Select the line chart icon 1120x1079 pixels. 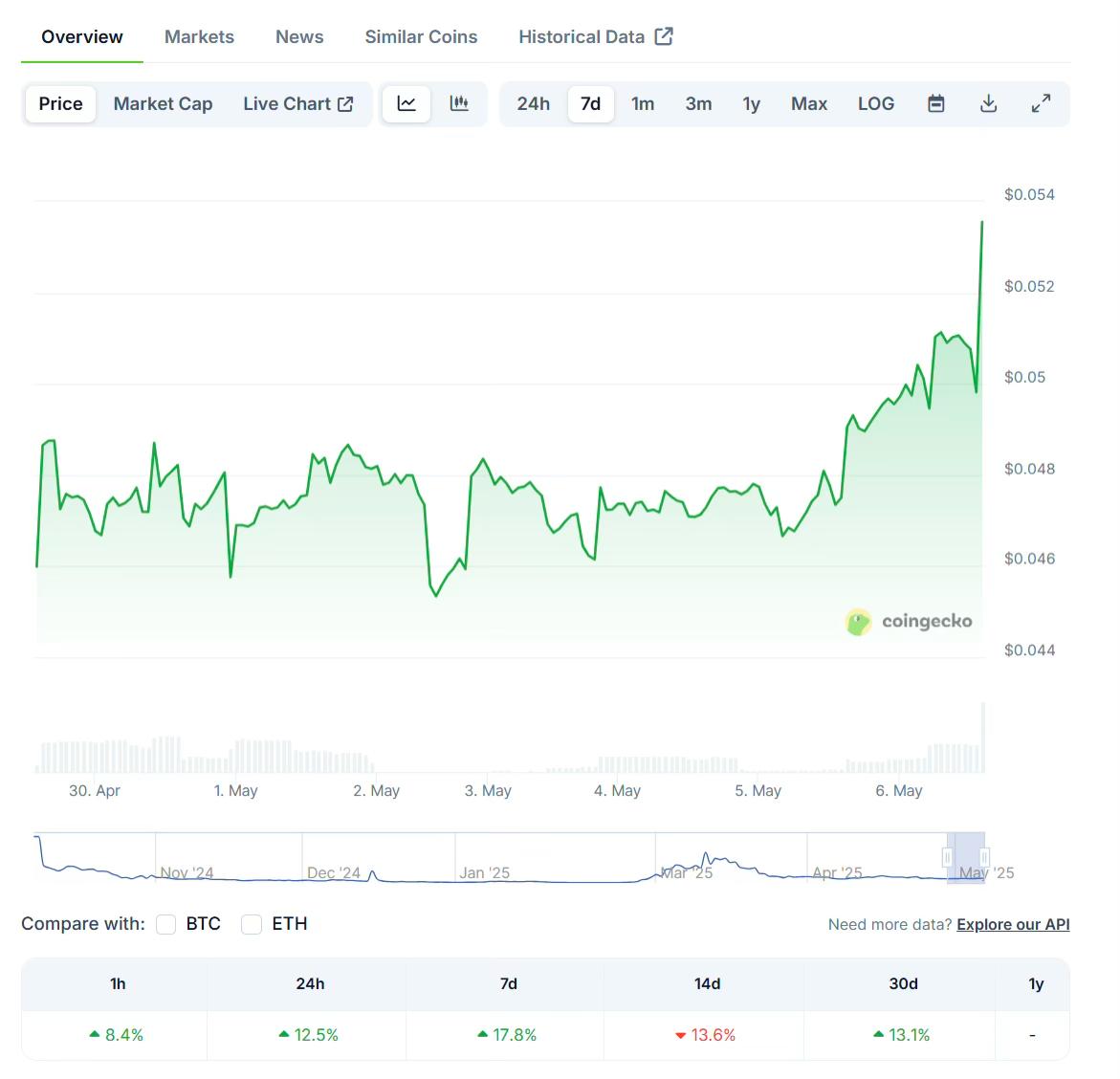tap(406, 103)
